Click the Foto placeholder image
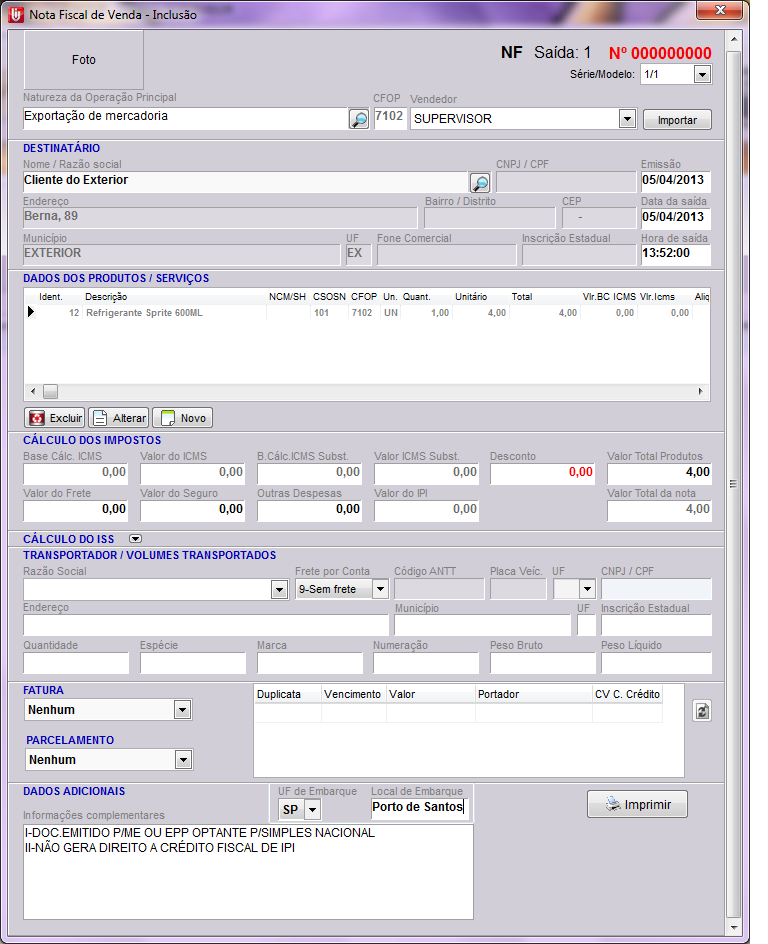This screenshot has height=944, width=768. (84, 60)
